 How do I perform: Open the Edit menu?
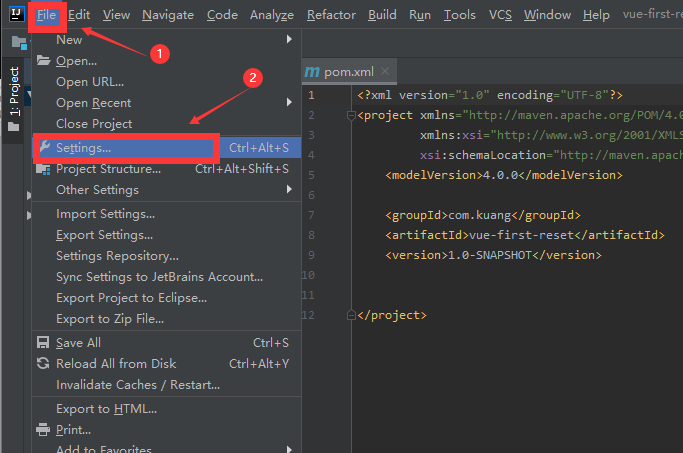click(79, 15)
